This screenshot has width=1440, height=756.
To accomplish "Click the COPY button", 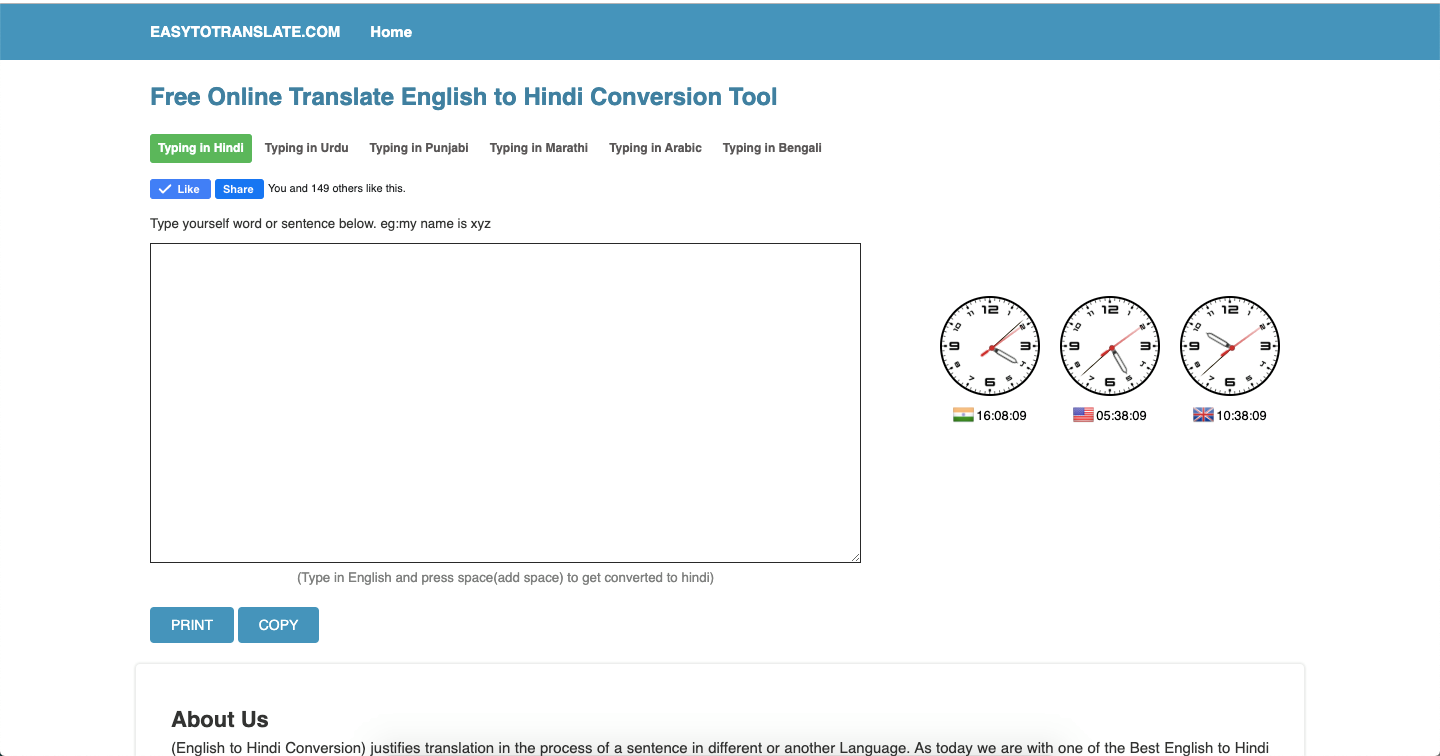I will pyautogui.click(x=278, y=625).
